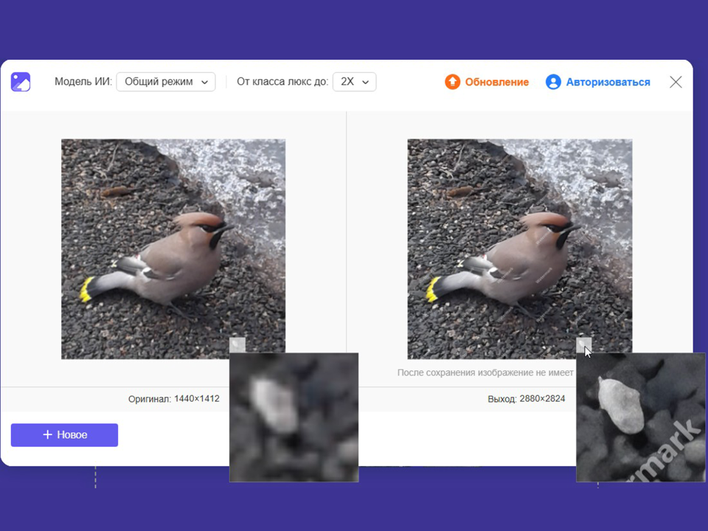Click the image upscaler app logo

pyautogui.click(x=20, y=82)
